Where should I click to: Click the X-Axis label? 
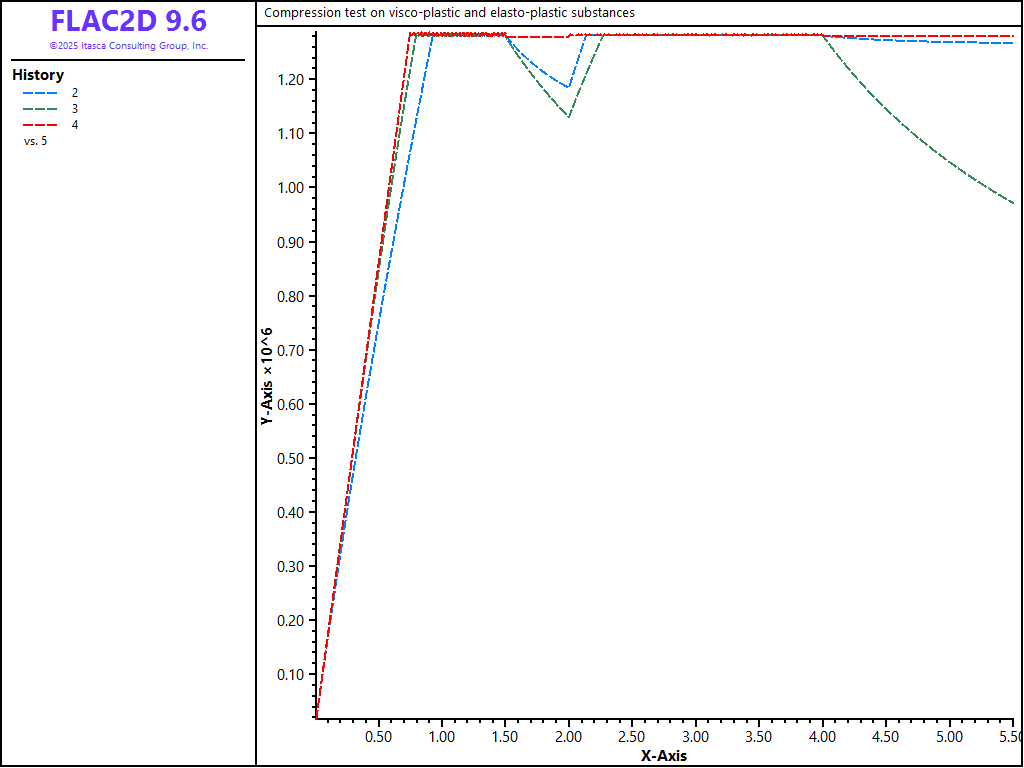[x=664, y=756]
